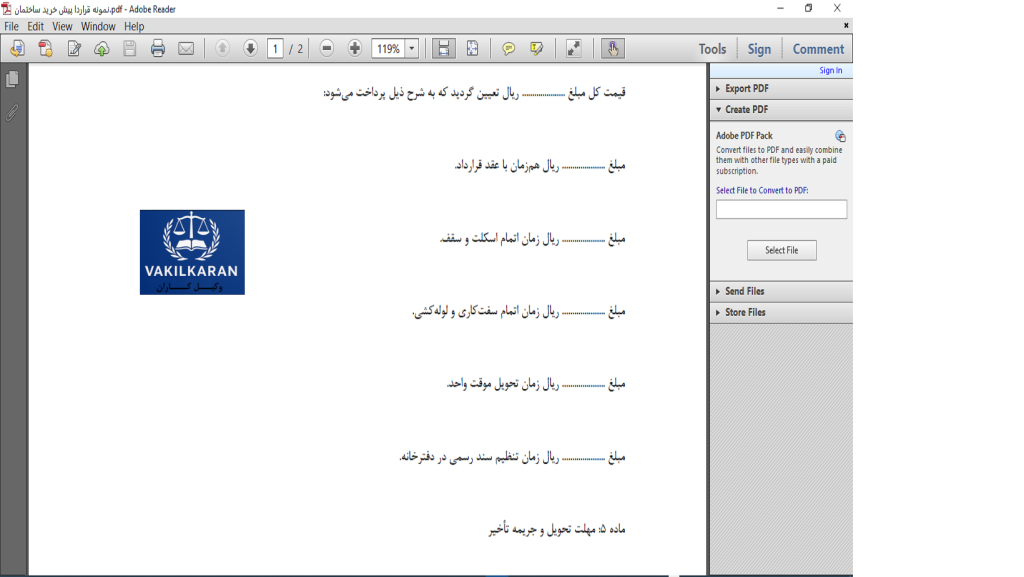Show page thumbnails panel

click(12, 79)
